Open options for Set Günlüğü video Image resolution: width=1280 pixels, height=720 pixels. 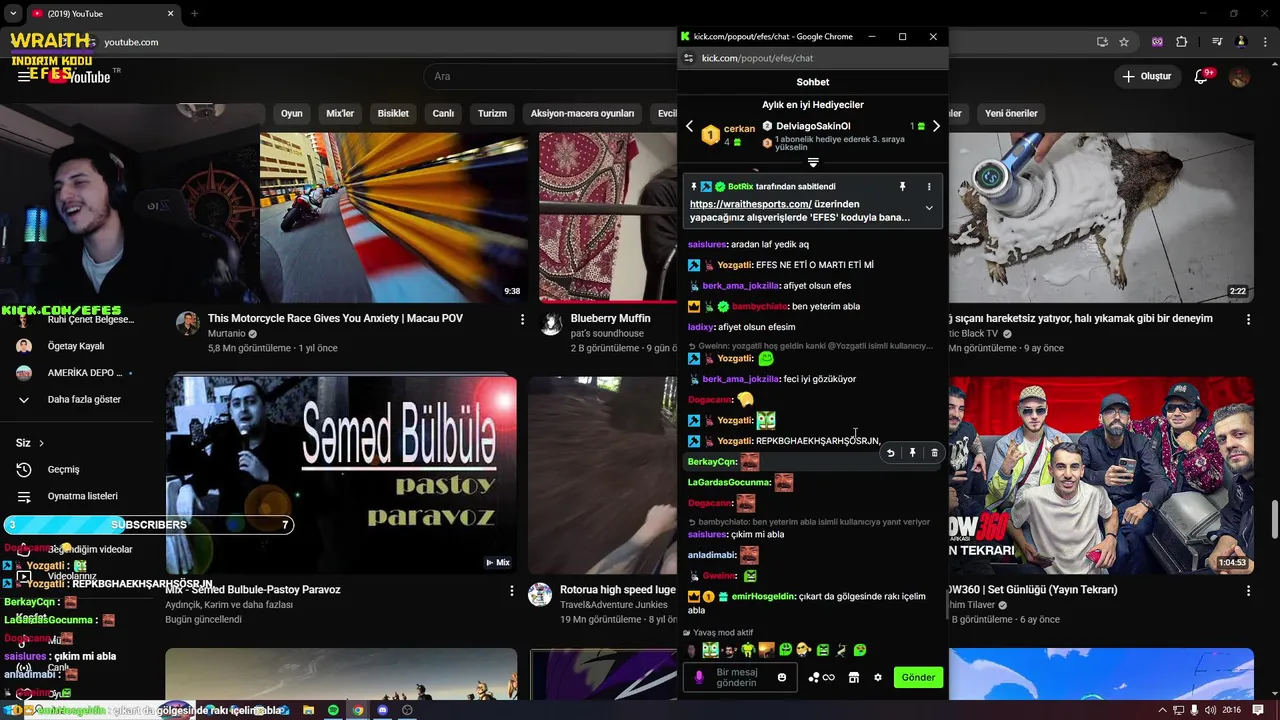1248,590
